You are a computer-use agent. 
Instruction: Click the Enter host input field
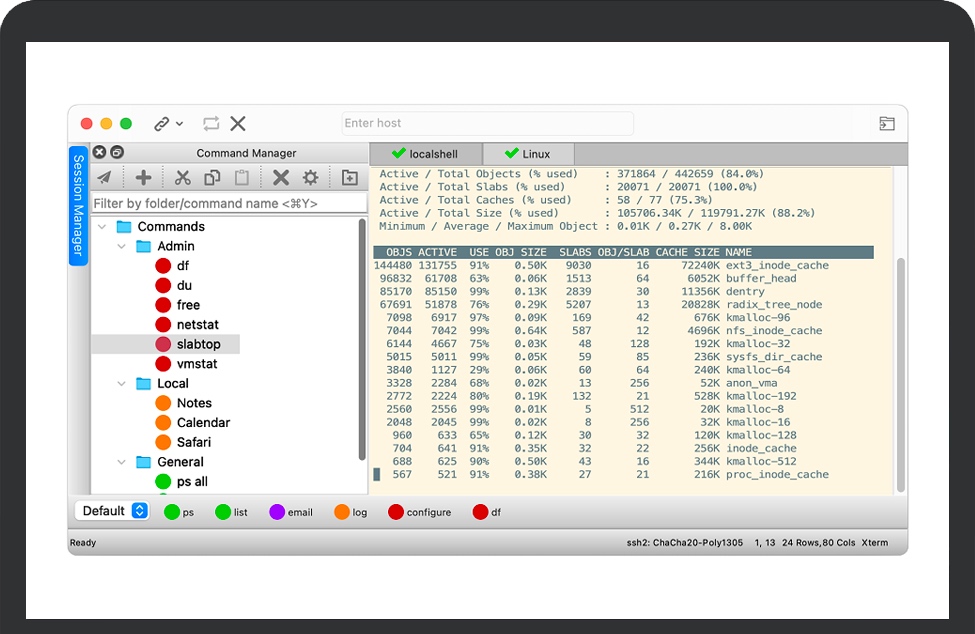pyautogui.click(x=487, y=123)
